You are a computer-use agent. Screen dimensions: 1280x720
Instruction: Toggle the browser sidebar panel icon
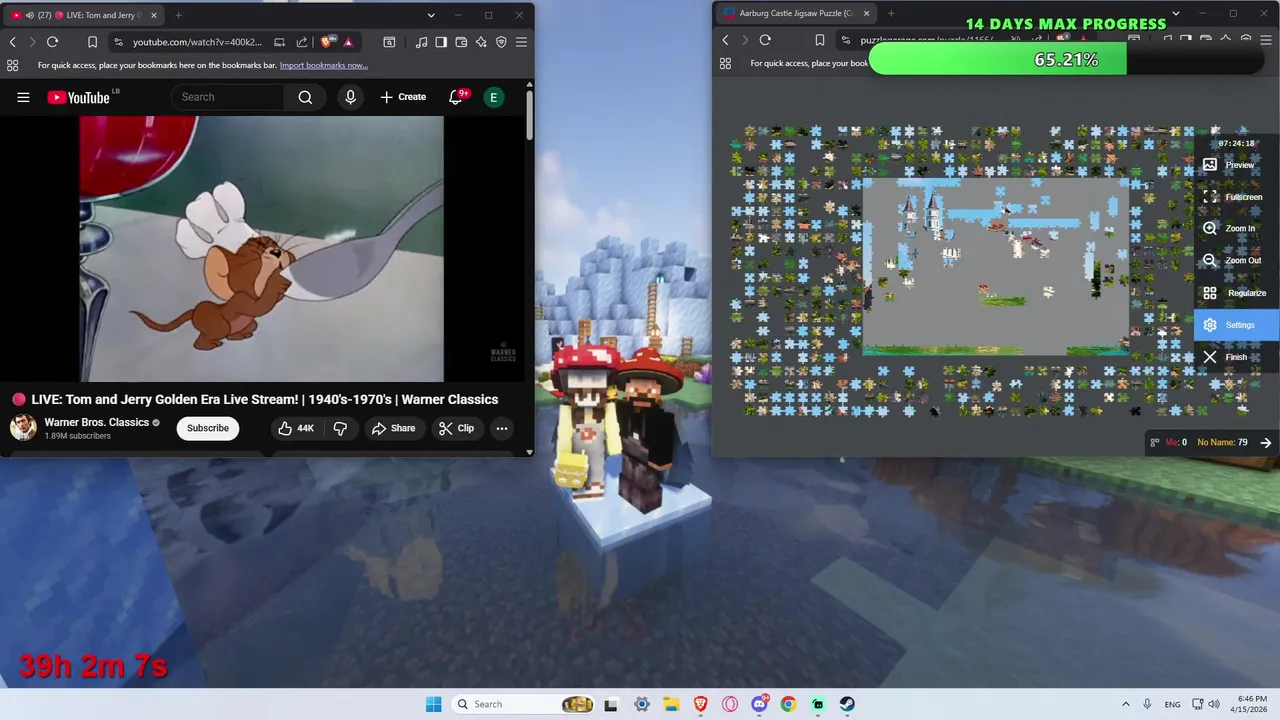point(441,42)
